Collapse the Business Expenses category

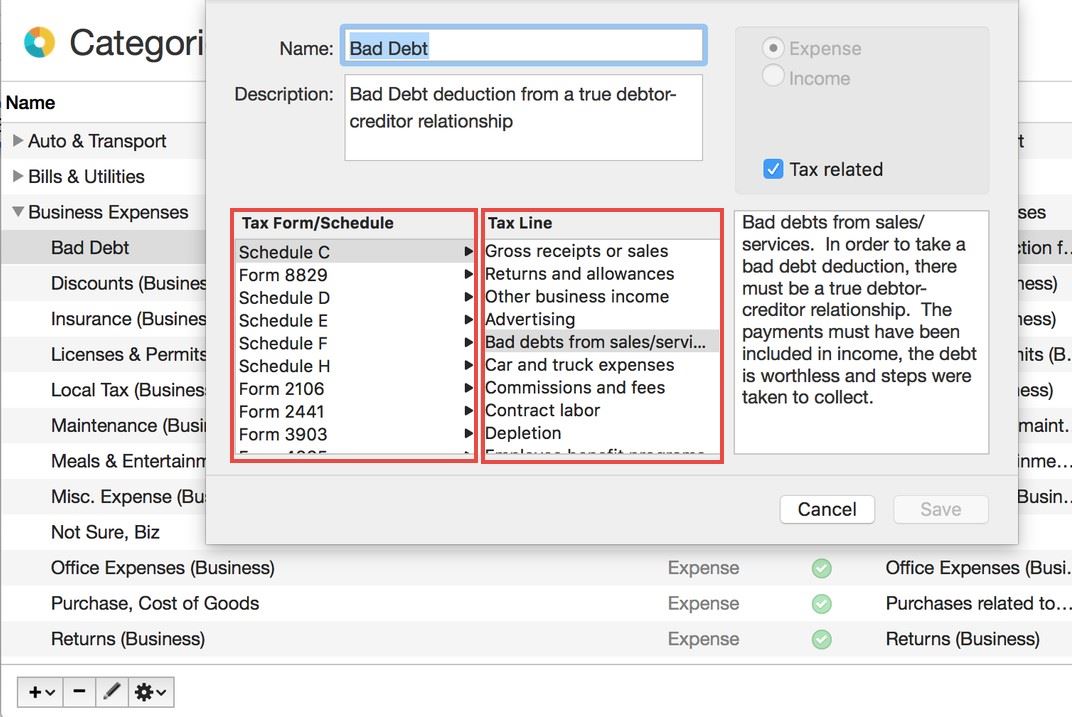pyautogui.click(x=18, y=212)
